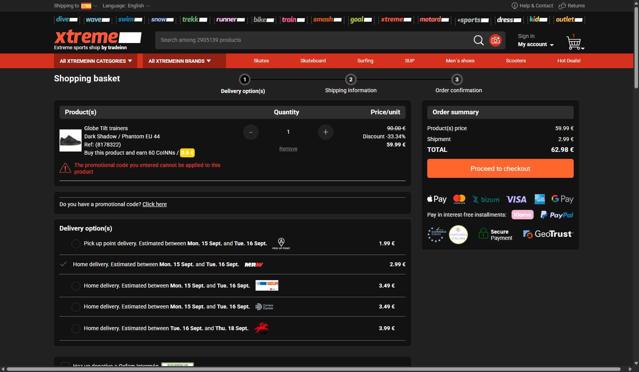This screenshot has height=372, width=639.
Task: Select the checked Home delivery 2.99 € option
Action: (63, 264)
